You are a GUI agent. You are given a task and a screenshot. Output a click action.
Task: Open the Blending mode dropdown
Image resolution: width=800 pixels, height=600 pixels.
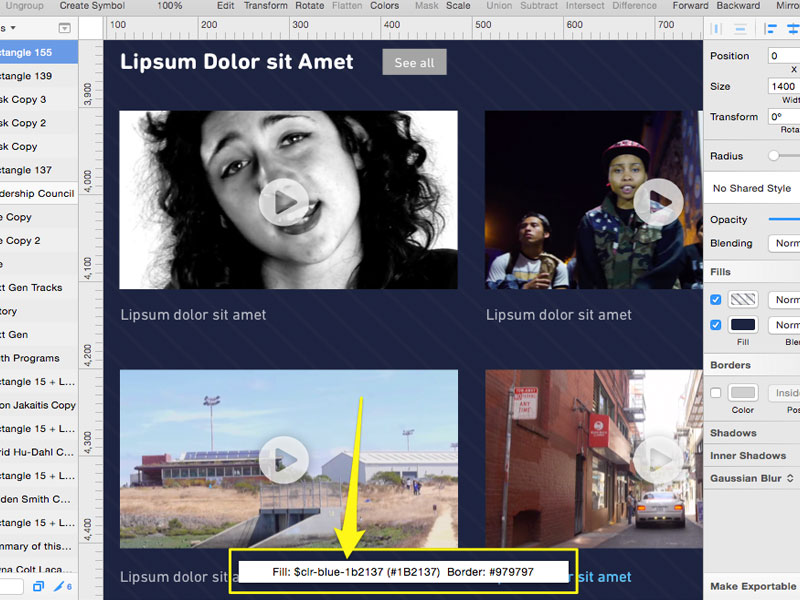[x=784, y=243]
